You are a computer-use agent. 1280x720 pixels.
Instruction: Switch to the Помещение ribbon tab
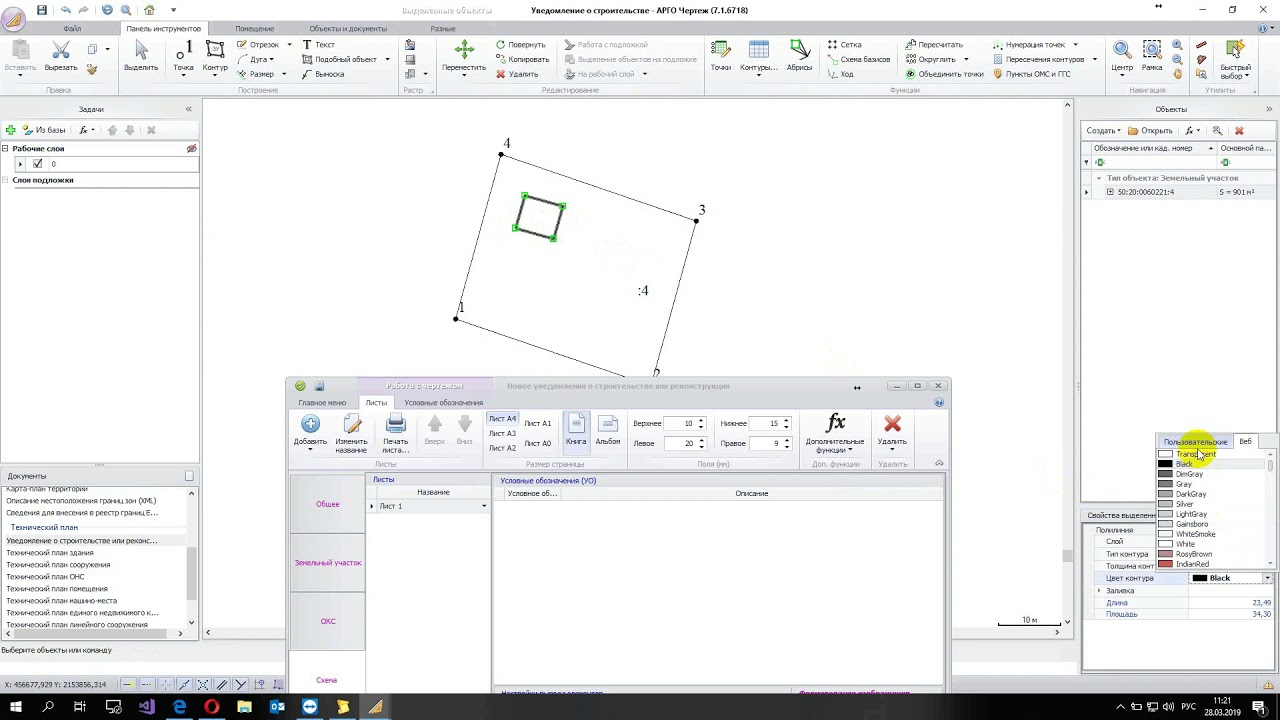tap(255, 28)
